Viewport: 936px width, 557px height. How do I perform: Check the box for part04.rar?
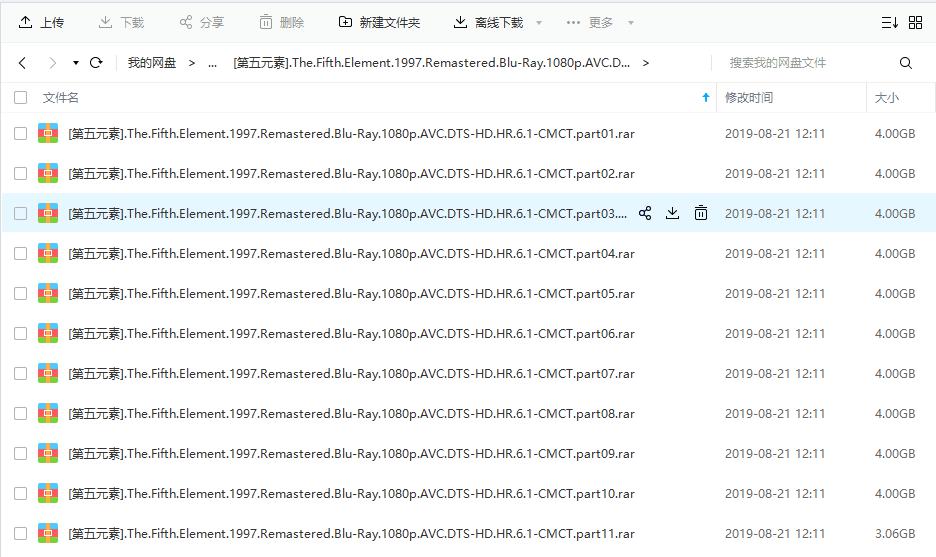pyautogui.click(x=21, y=253)
